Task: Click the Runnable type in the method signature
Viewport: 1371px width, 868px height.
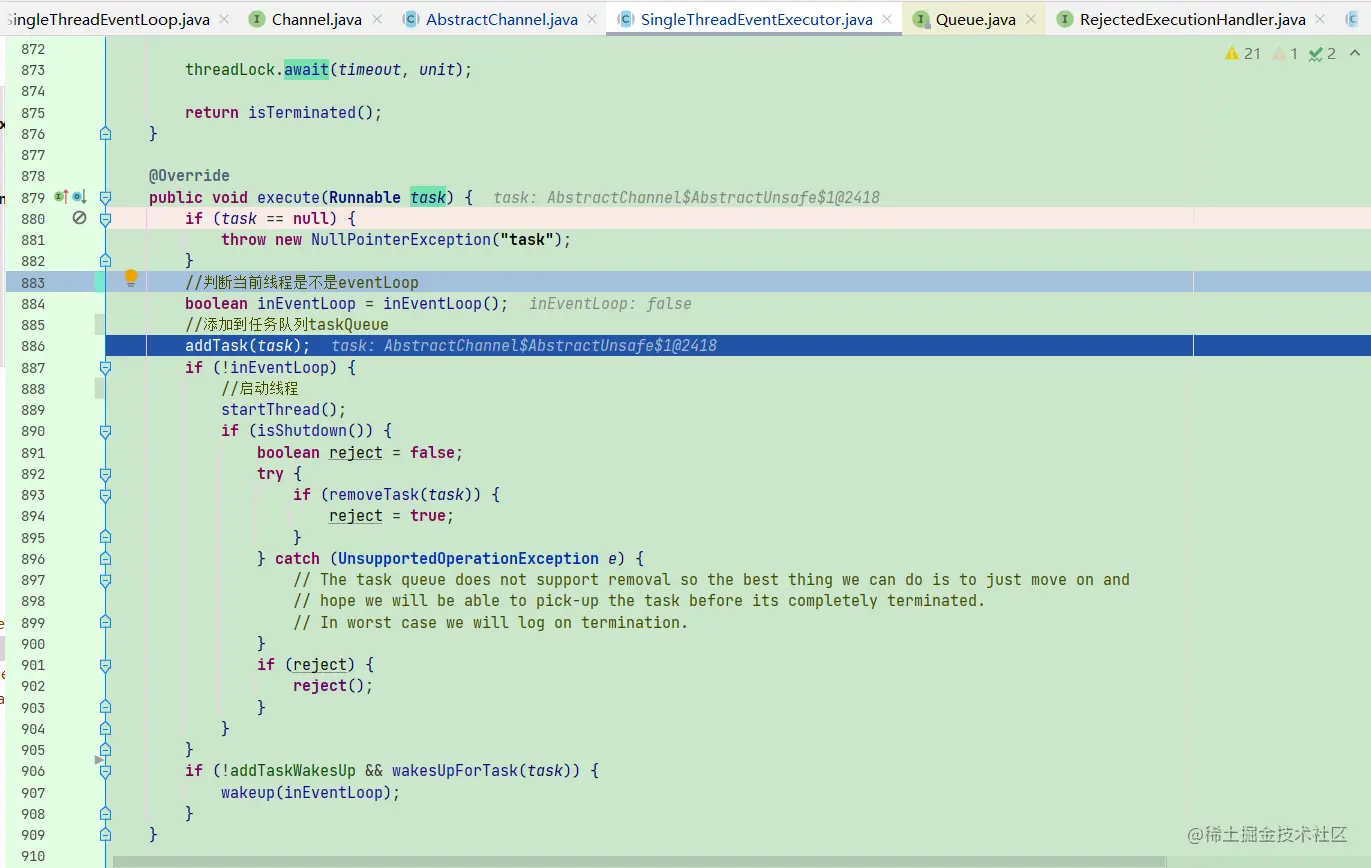Action: pos(365,197)
